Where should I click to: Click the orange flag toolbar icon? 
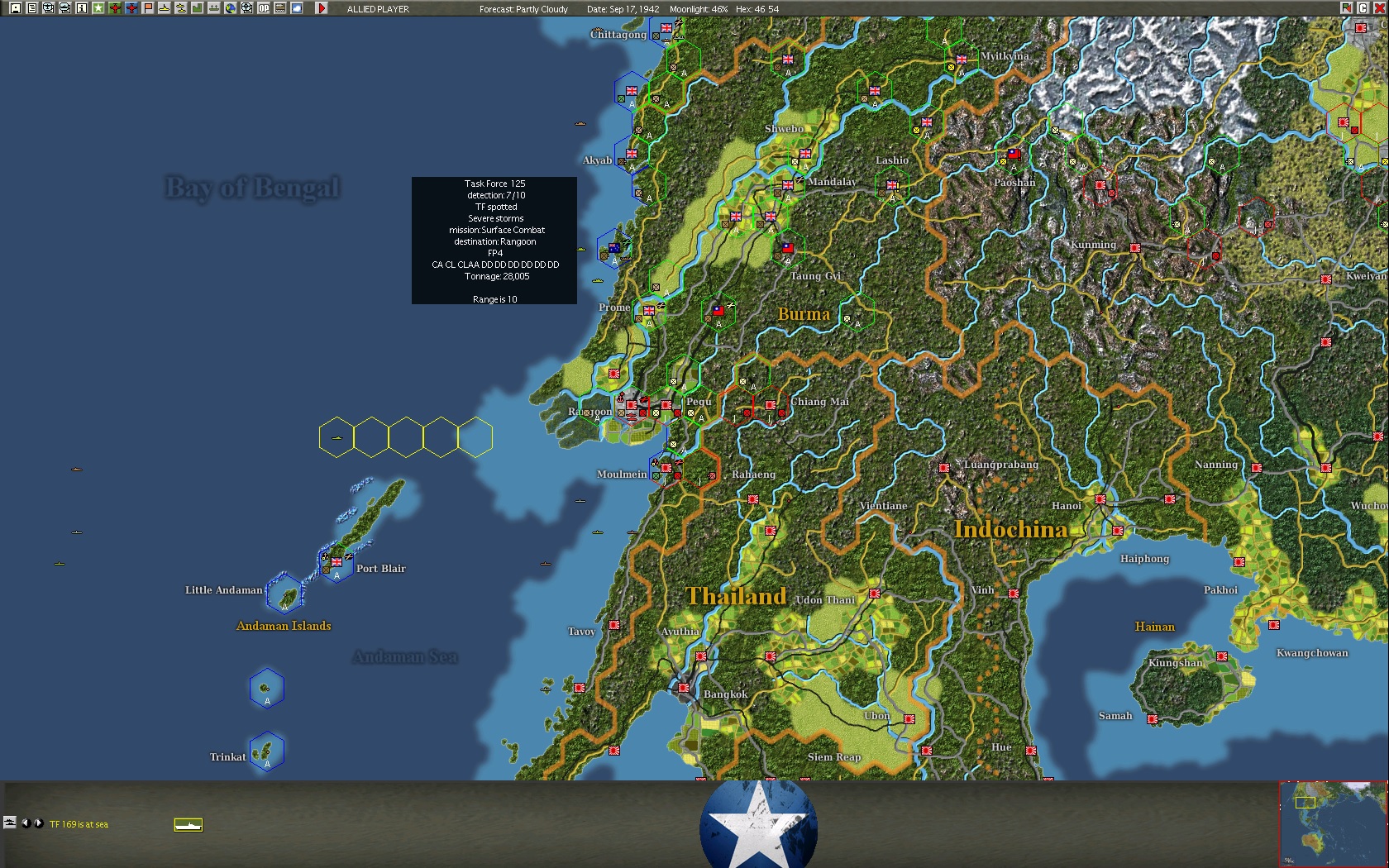(x=147, y=8)
